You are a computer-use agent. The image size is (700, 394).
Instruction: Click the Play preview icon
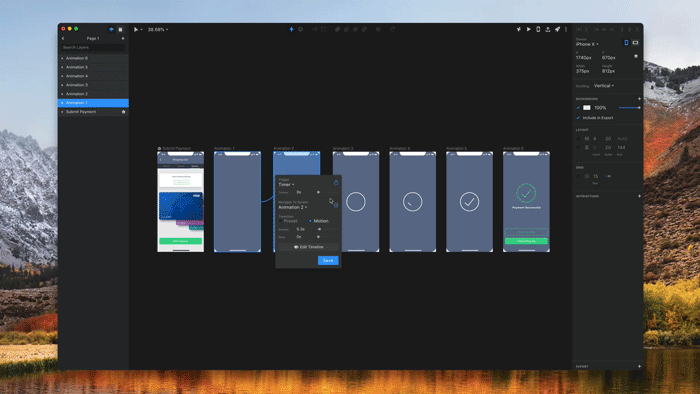pyautogui.click(x=529, y=29)
